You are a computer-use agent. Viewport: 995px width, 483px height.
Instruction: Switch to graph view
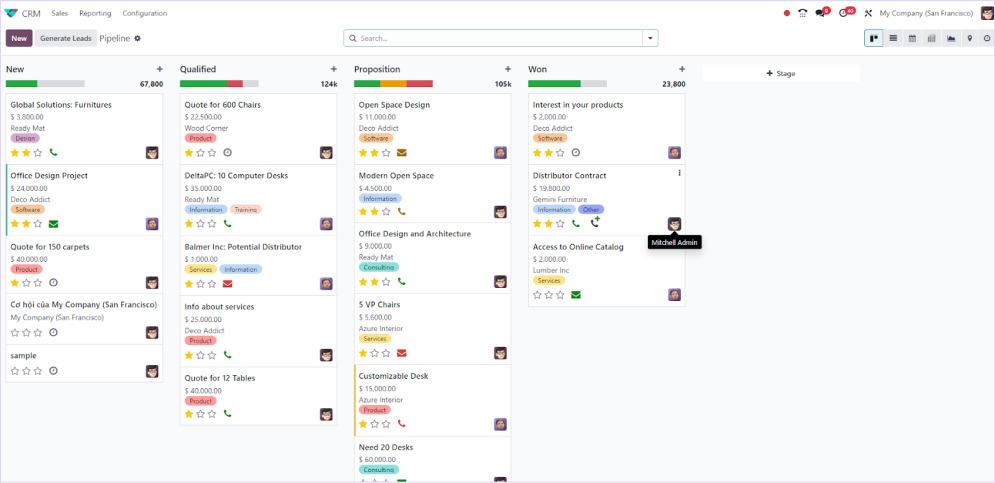coord(951,38)
